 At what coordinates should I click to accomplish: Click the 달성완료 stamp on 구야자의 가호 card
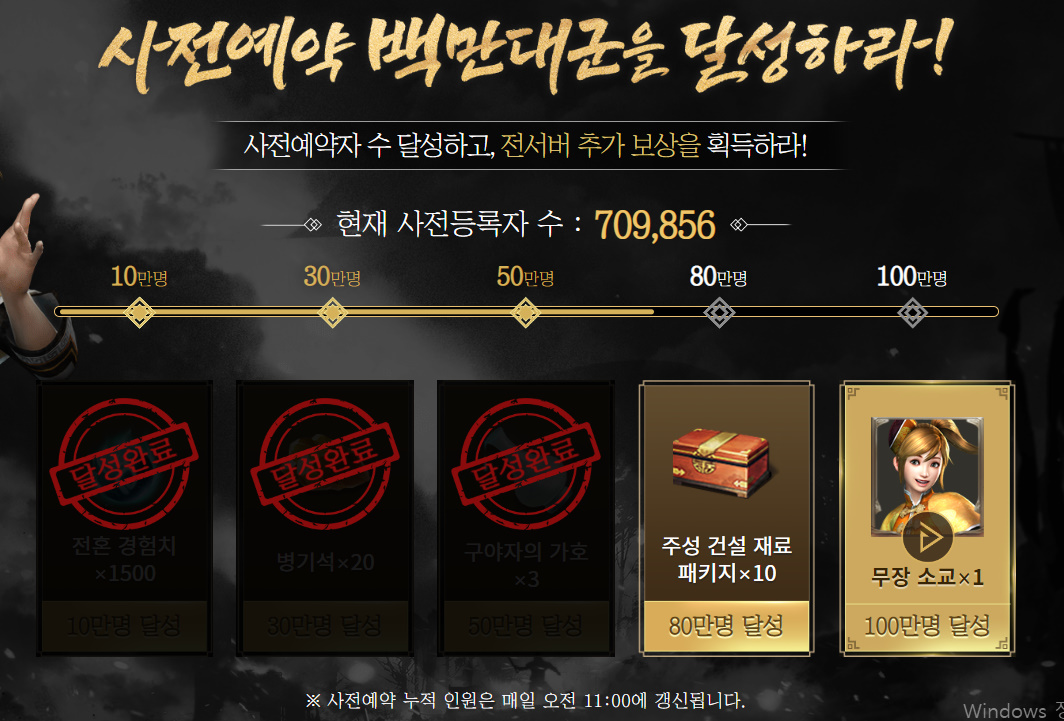[525, 461]
